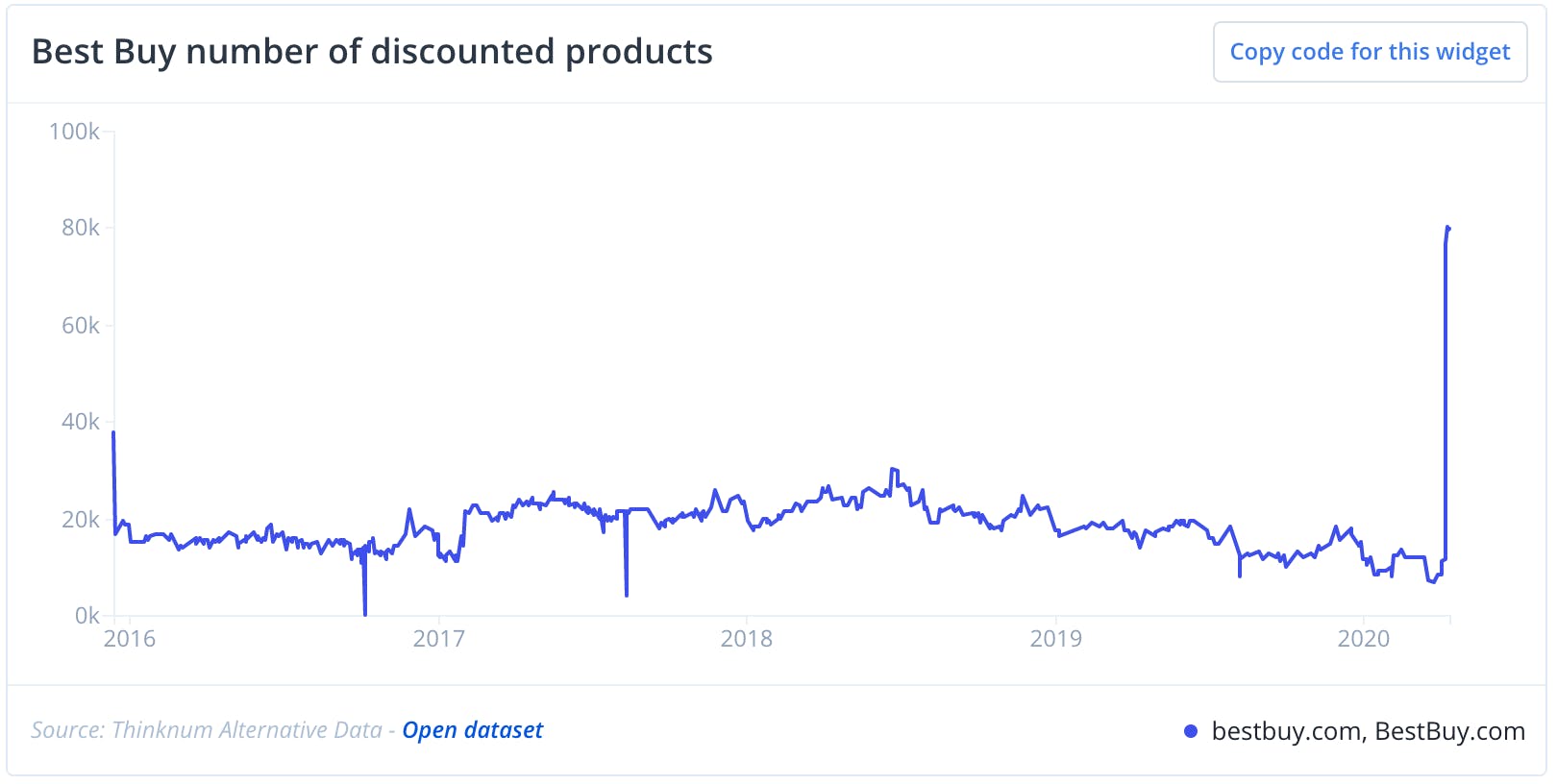Click the line's drop to zero in late 2016

click(x=365, y=613)
